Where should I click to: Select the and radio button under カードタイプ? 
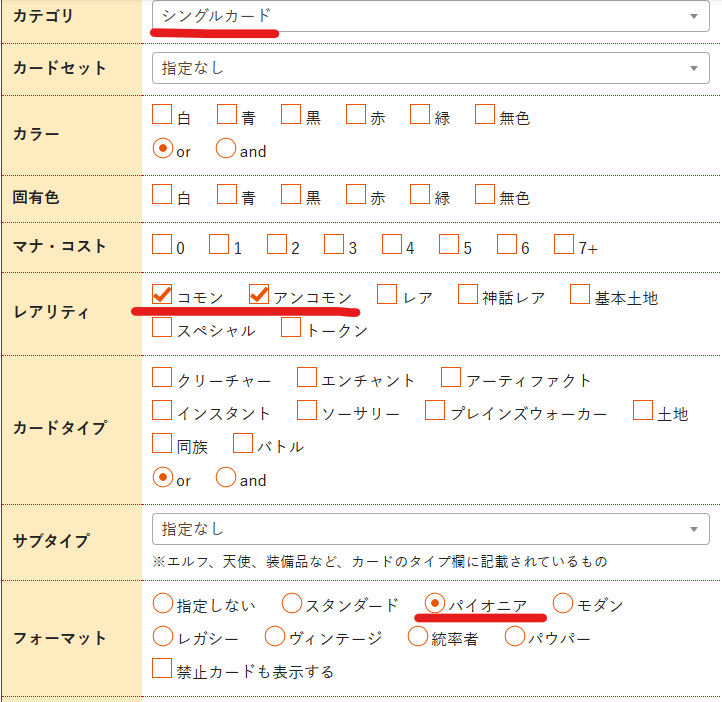226,478
